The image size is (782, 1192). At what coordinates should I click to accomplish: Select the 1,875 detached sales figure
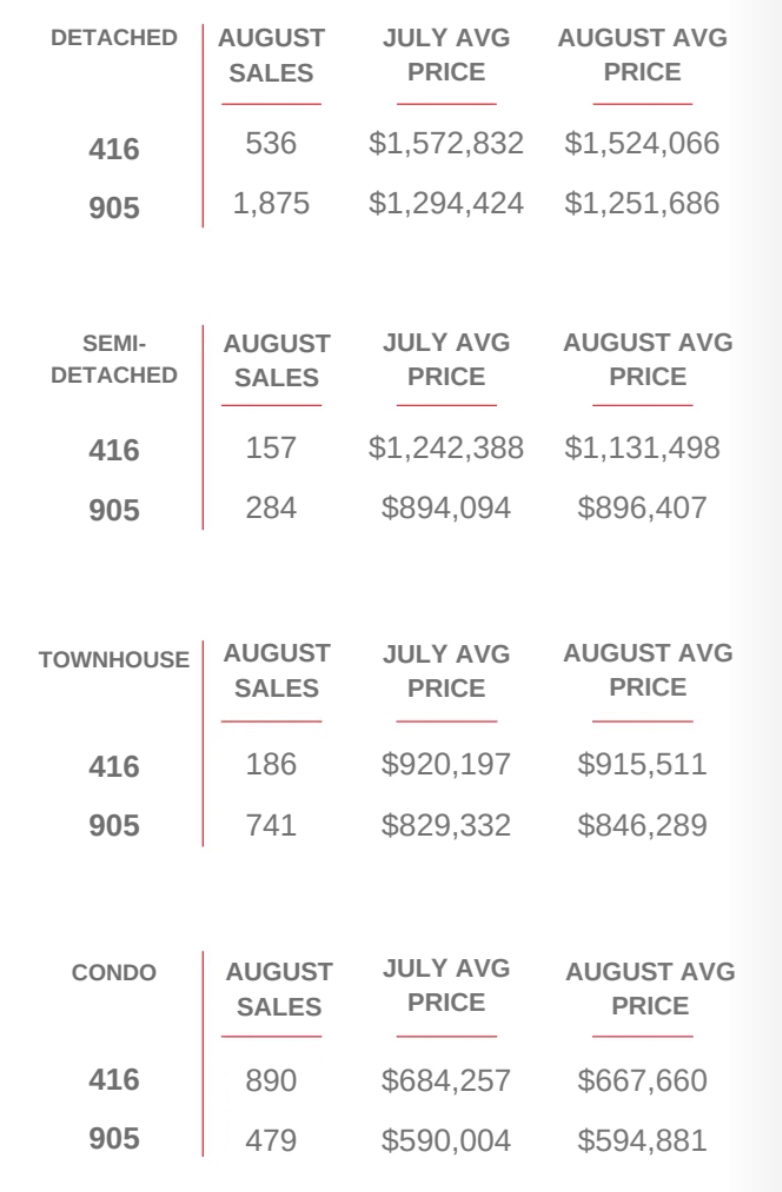click(x=271, y=204)
